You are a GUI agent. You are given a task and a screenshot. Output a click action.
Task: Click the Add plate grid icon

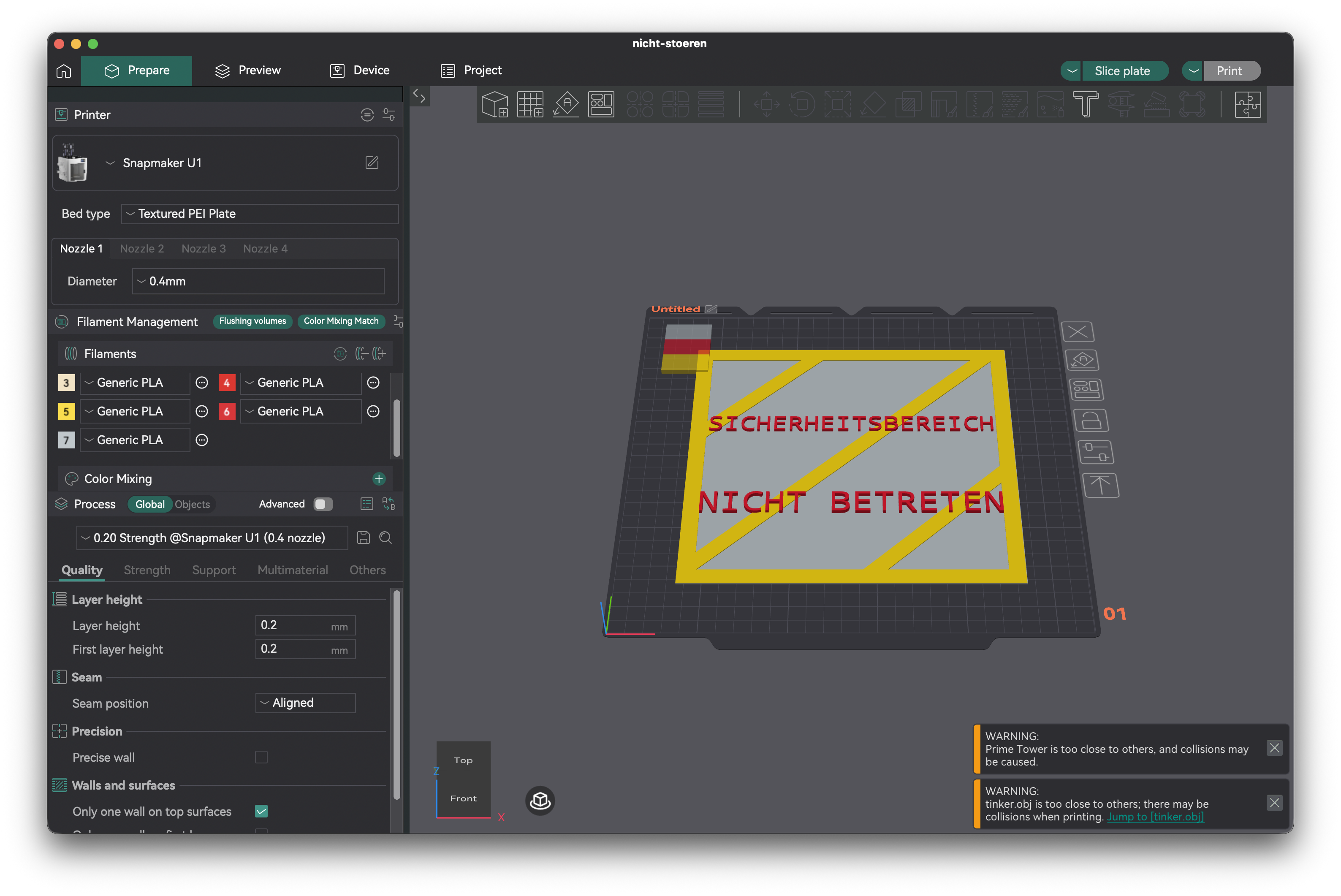pos(530,105)
